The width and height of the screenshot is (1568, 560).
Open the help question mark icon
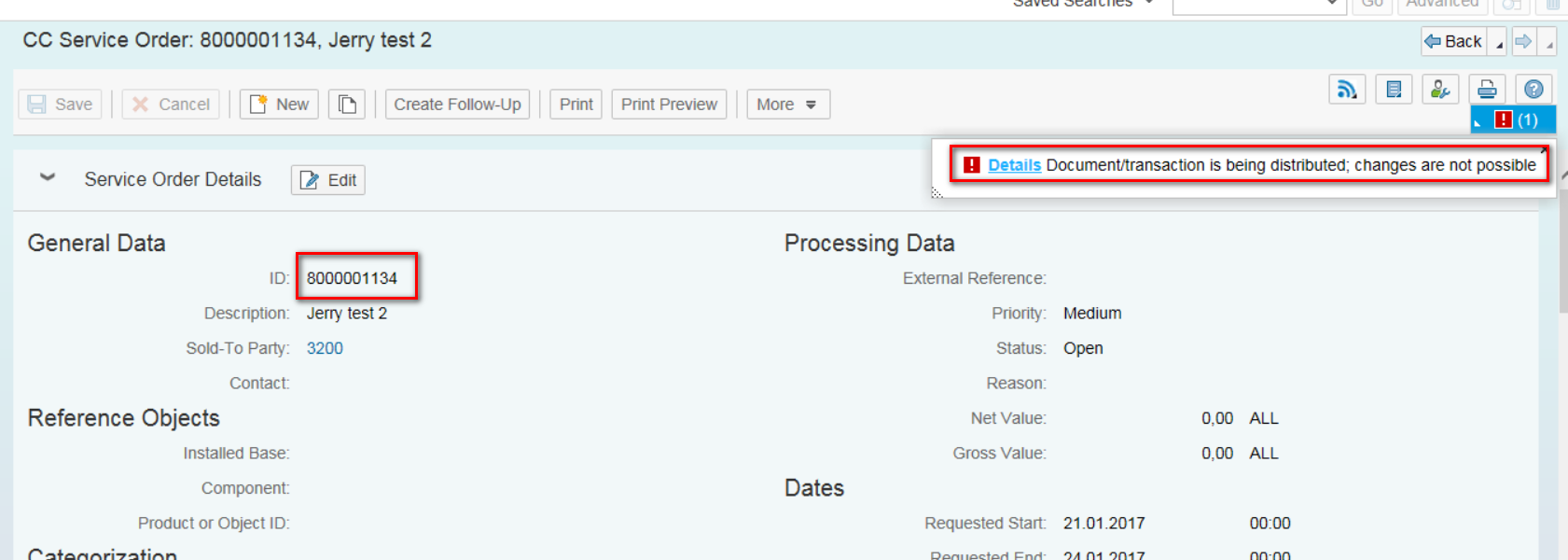click(x=1533, y=90)
